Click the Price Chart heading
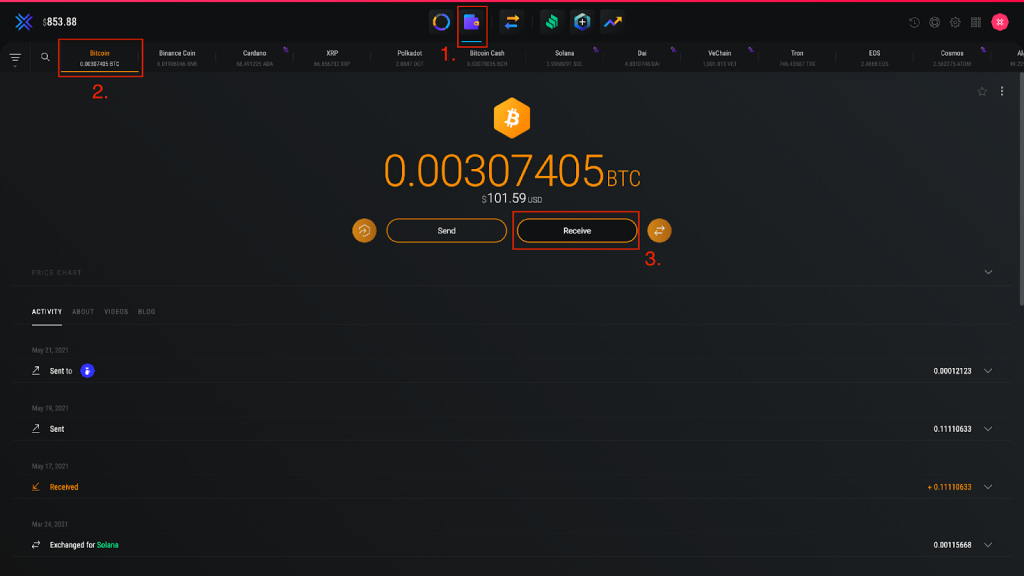Image resolution: width=1024 pixels, height=576 pixels. point(57,272)
